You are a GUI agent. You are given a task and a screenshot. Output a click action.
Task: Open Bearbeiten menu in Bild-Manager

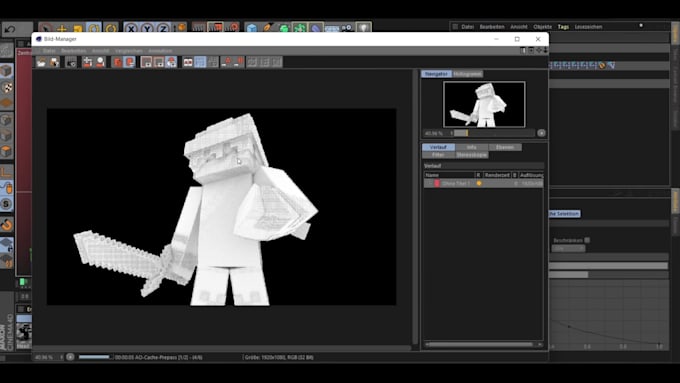click(73, 51)
